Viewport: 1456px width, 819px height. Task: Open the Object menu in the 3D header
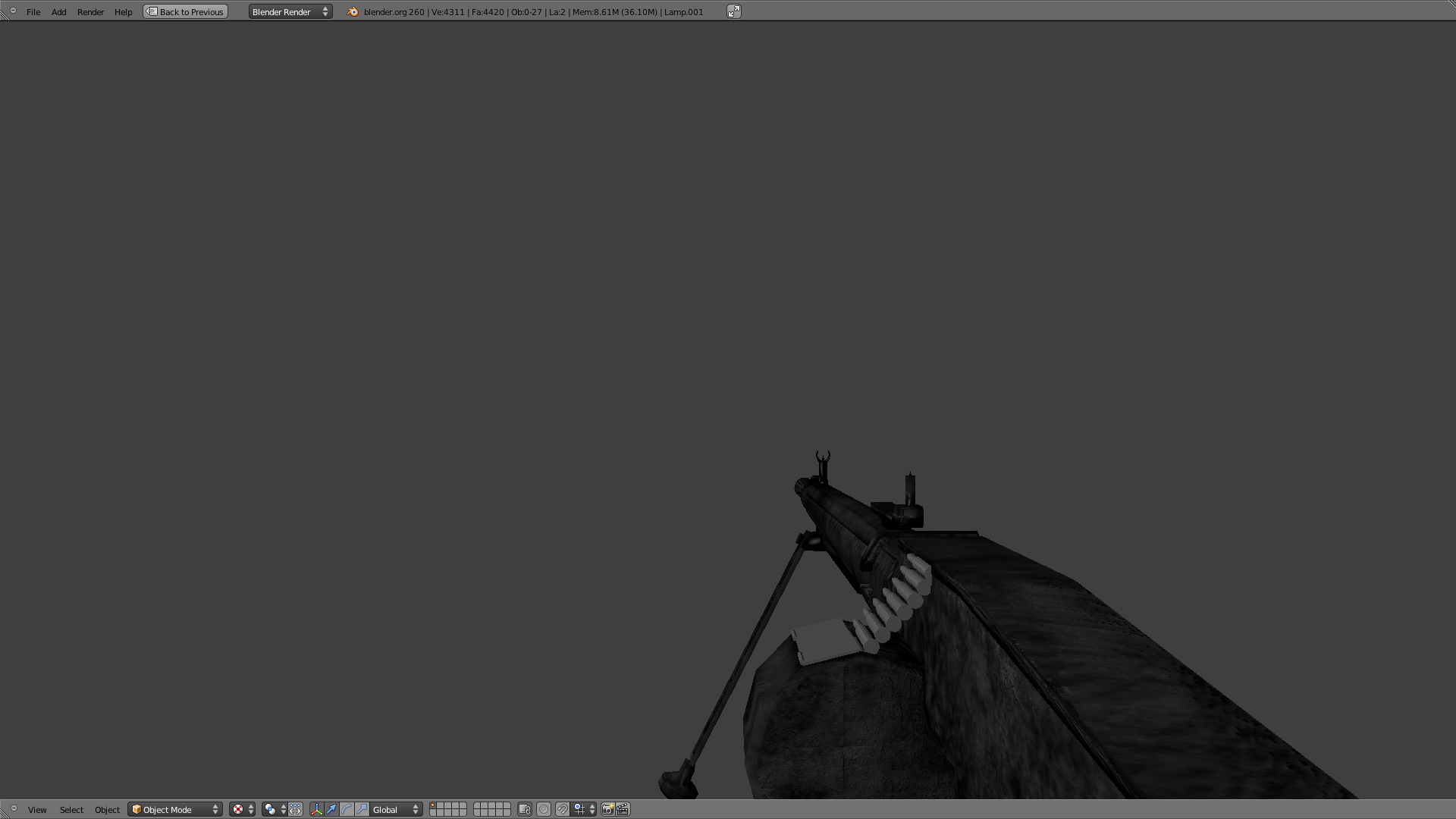coord(107,810)
